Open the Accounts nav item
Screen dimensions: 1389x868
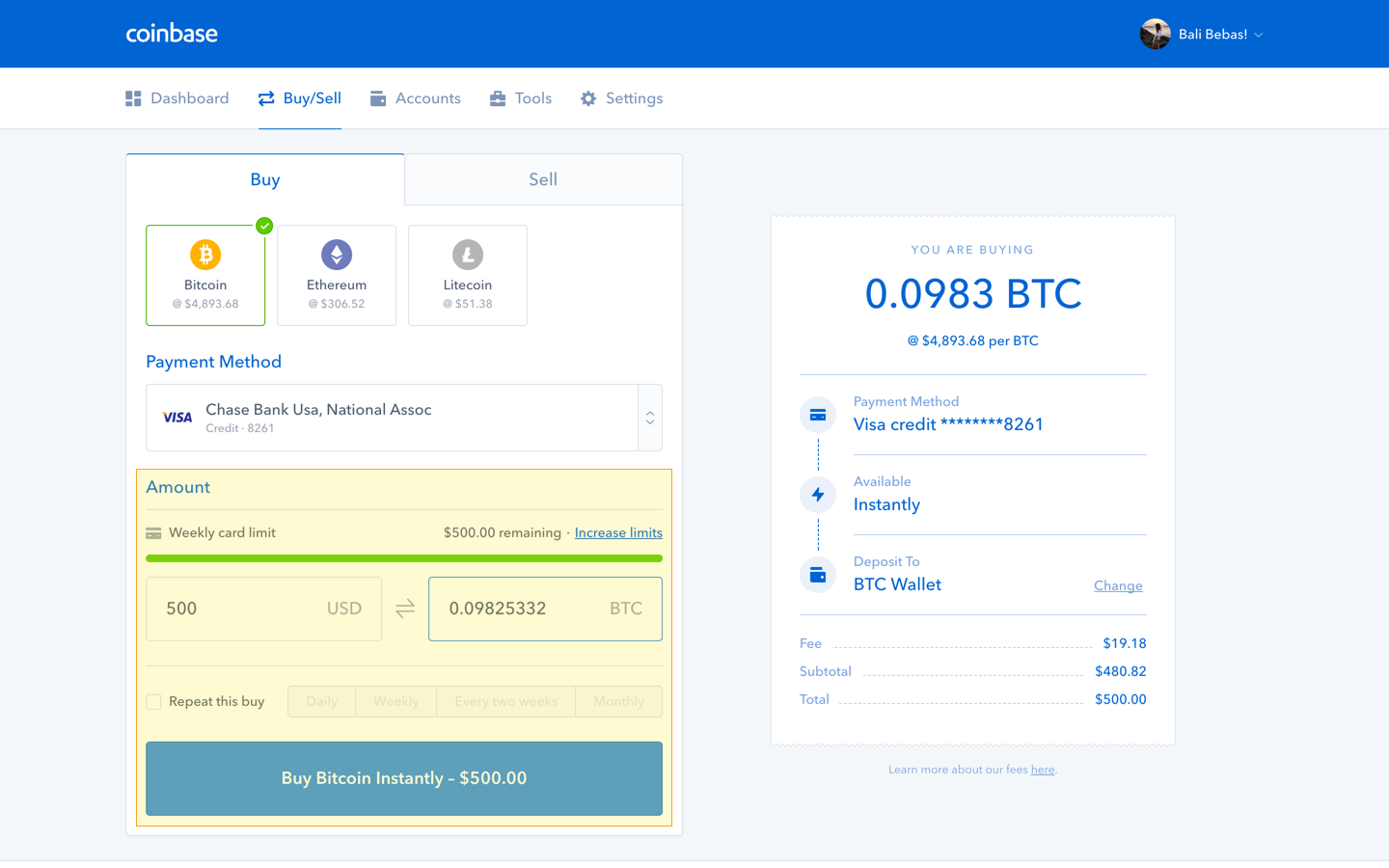click(x=416, y=98)
